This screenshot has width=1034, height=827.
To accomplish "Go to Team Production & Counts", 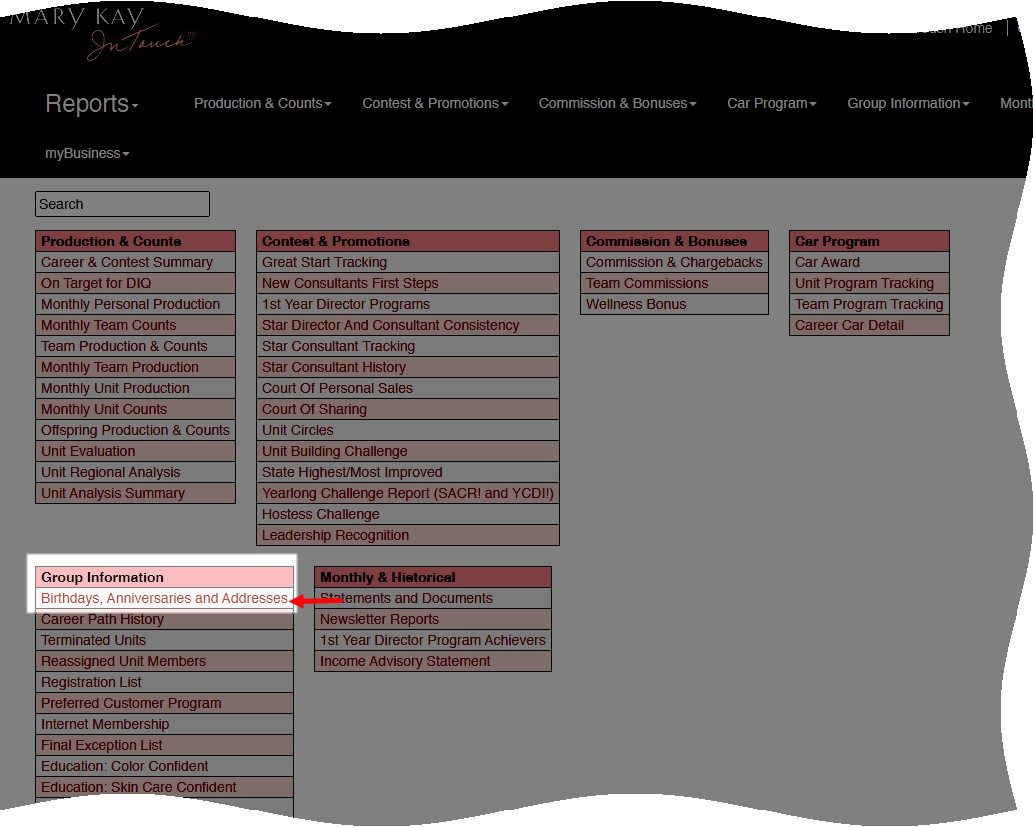I will pos(135,347).
